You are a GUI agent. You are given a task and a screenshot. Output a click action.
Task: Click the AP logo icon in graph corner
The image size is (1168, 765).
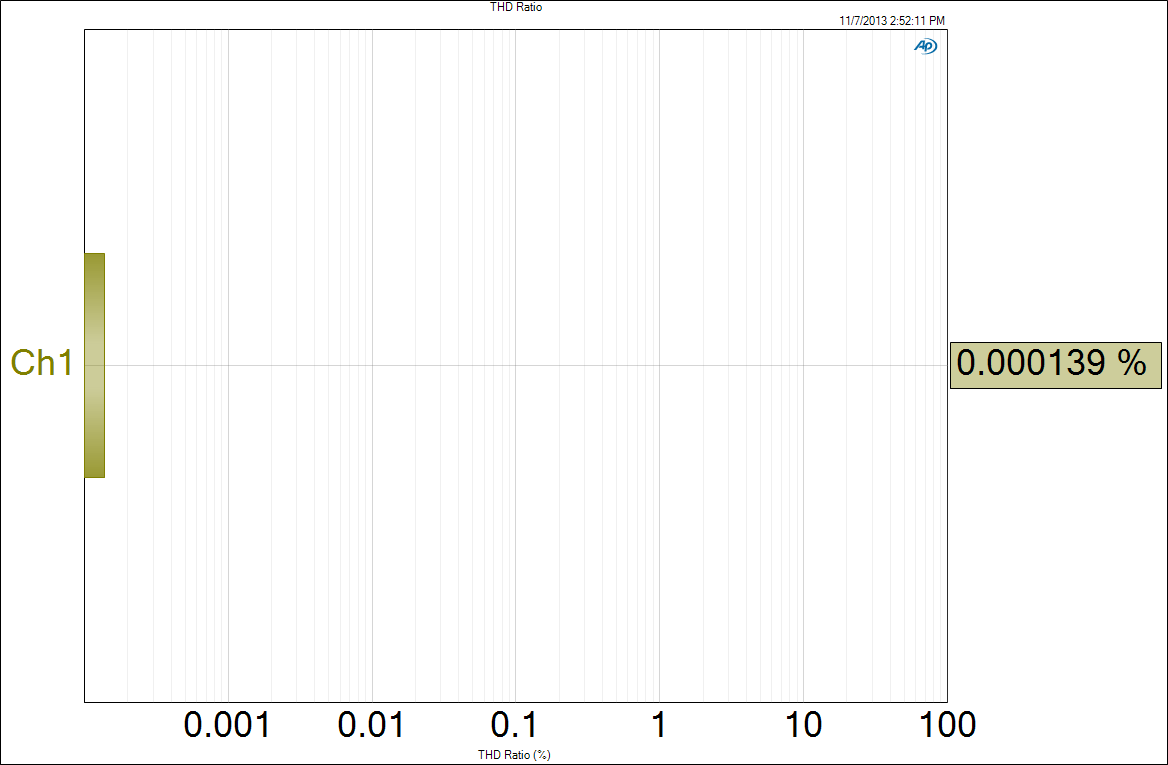point(925,46)
